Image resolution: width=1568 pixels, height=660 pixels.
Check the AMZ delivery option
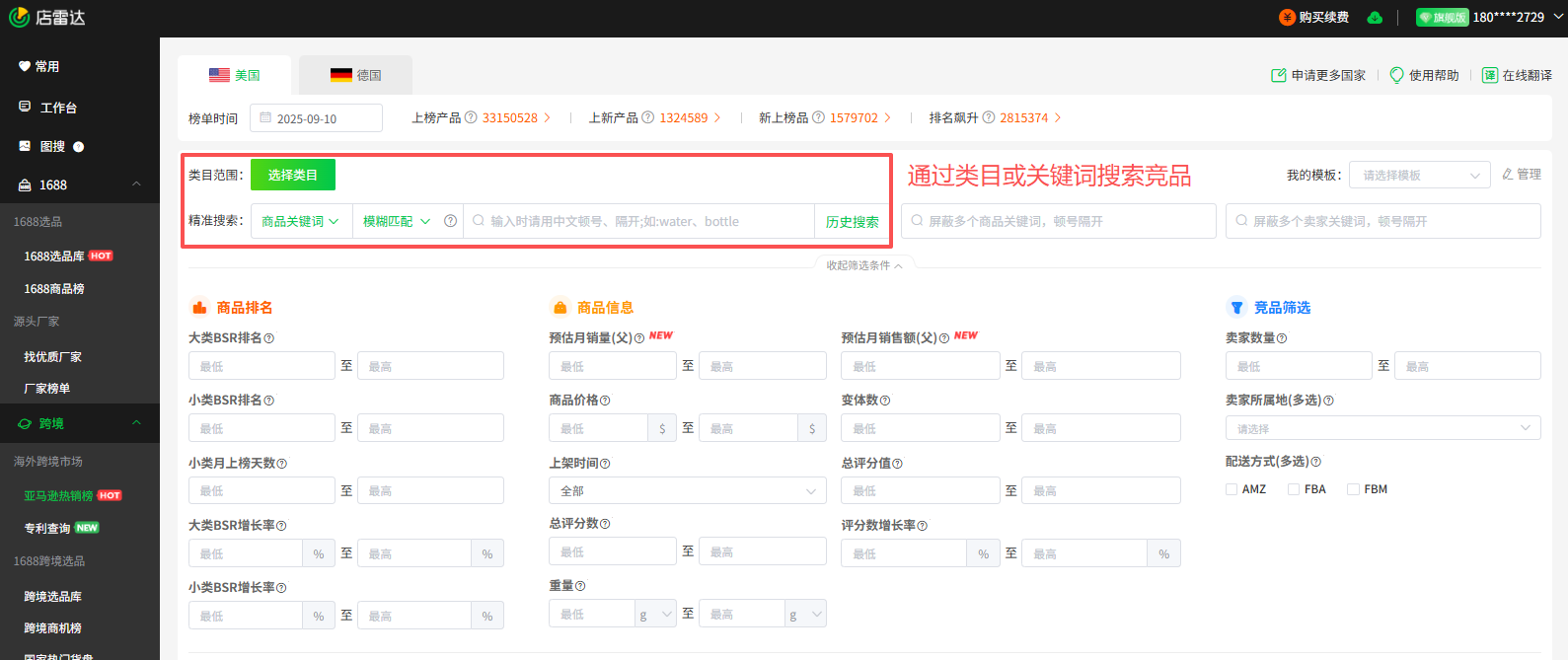coord(1232,489)
